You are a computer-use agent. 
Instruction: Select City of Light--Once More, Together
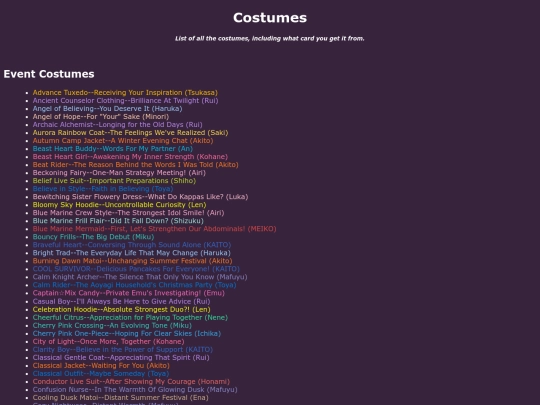108,341
